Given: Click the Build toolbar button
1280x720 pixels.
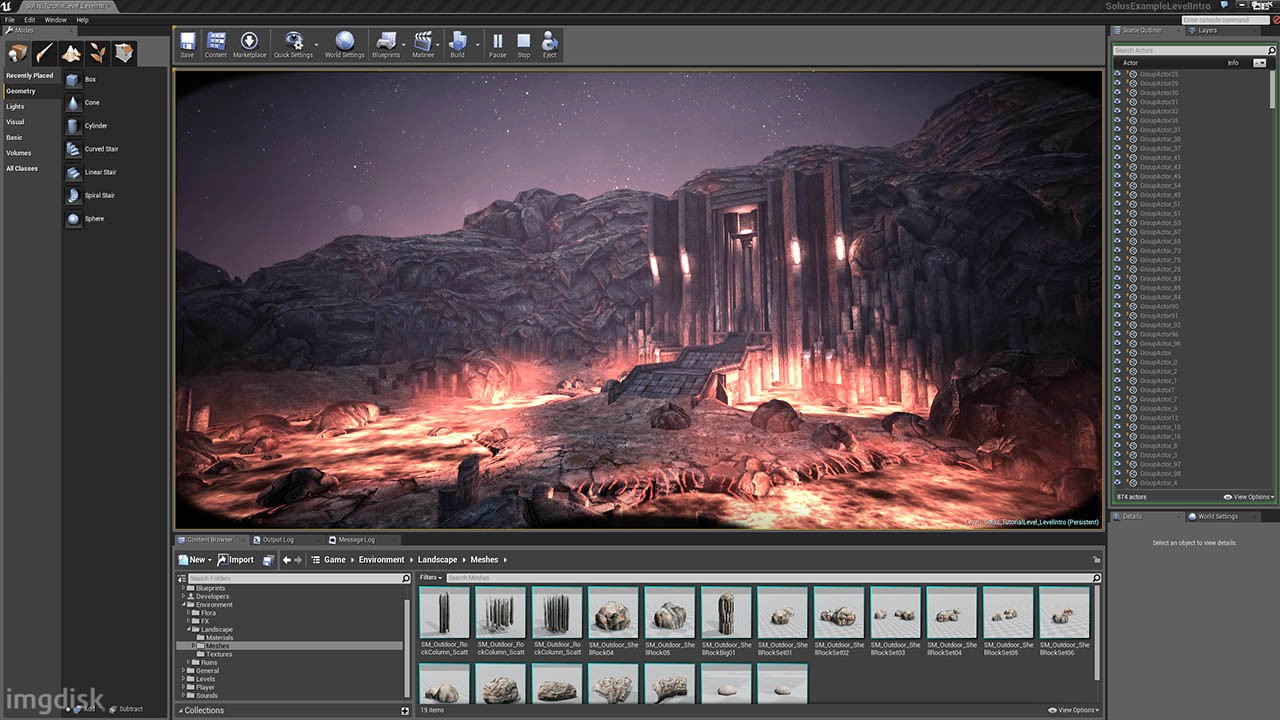Looking at the screenshot, I should 457,45.
